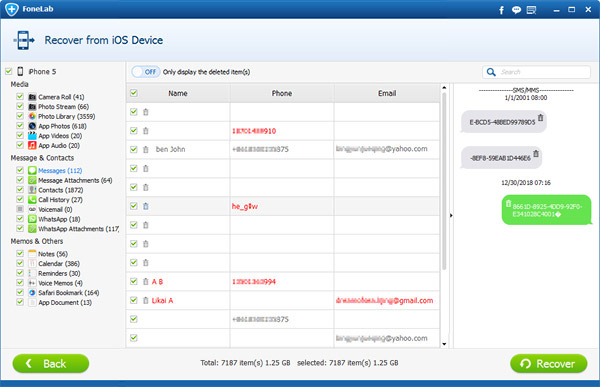This screenshot has height=387, width=600.
Task: Click the FoneLab shield logo
Action: tap(12, 9)
